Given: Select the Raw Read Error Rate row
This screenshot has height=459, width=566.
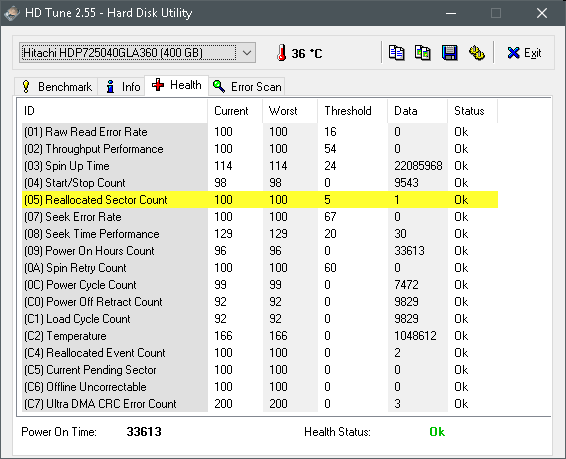Looking at the screenshot, I should click(x=260, y=132).
